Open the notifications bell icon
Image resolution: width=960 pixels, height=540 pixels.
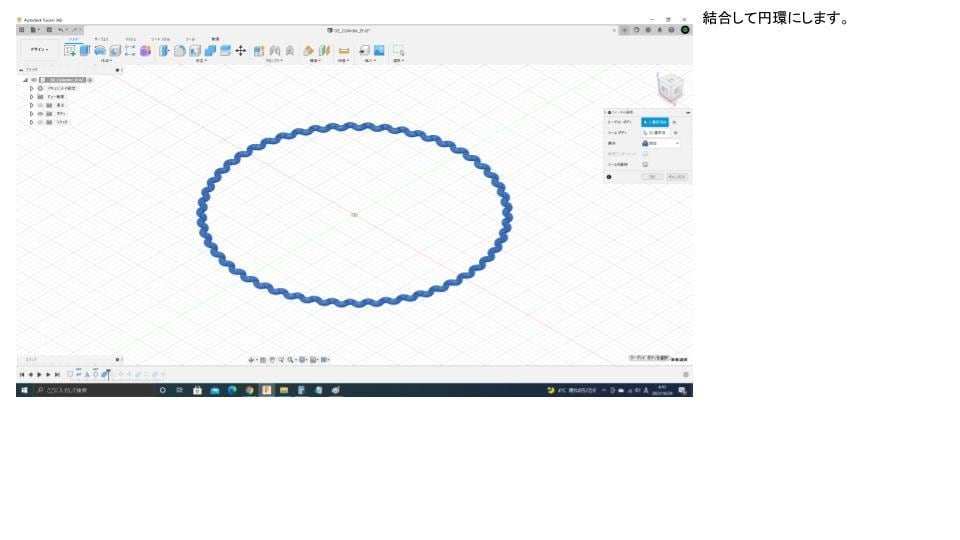[x=659, y=29]
